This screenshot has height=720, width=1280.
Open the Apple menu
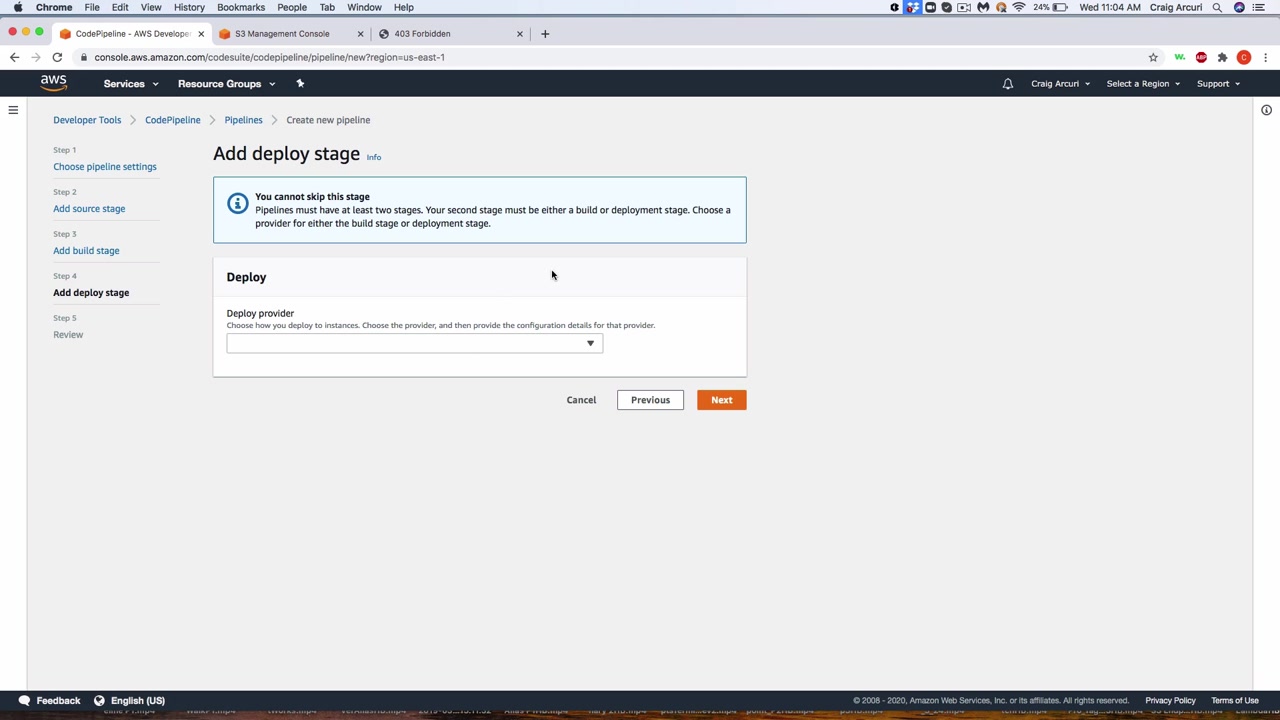18,7
